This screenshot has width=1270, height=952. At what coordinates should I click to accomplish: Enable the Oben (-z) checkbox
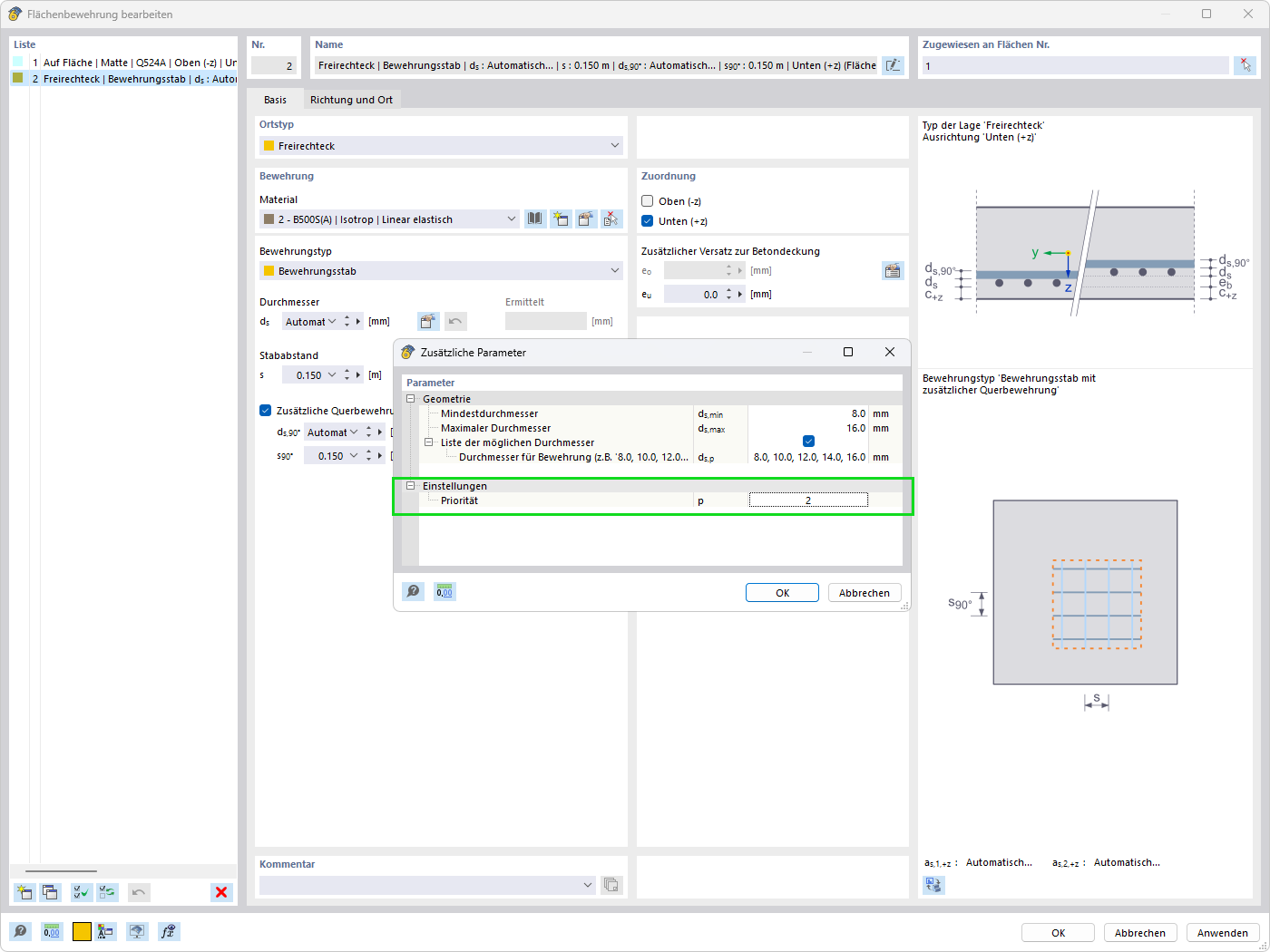tap(648, 200)
